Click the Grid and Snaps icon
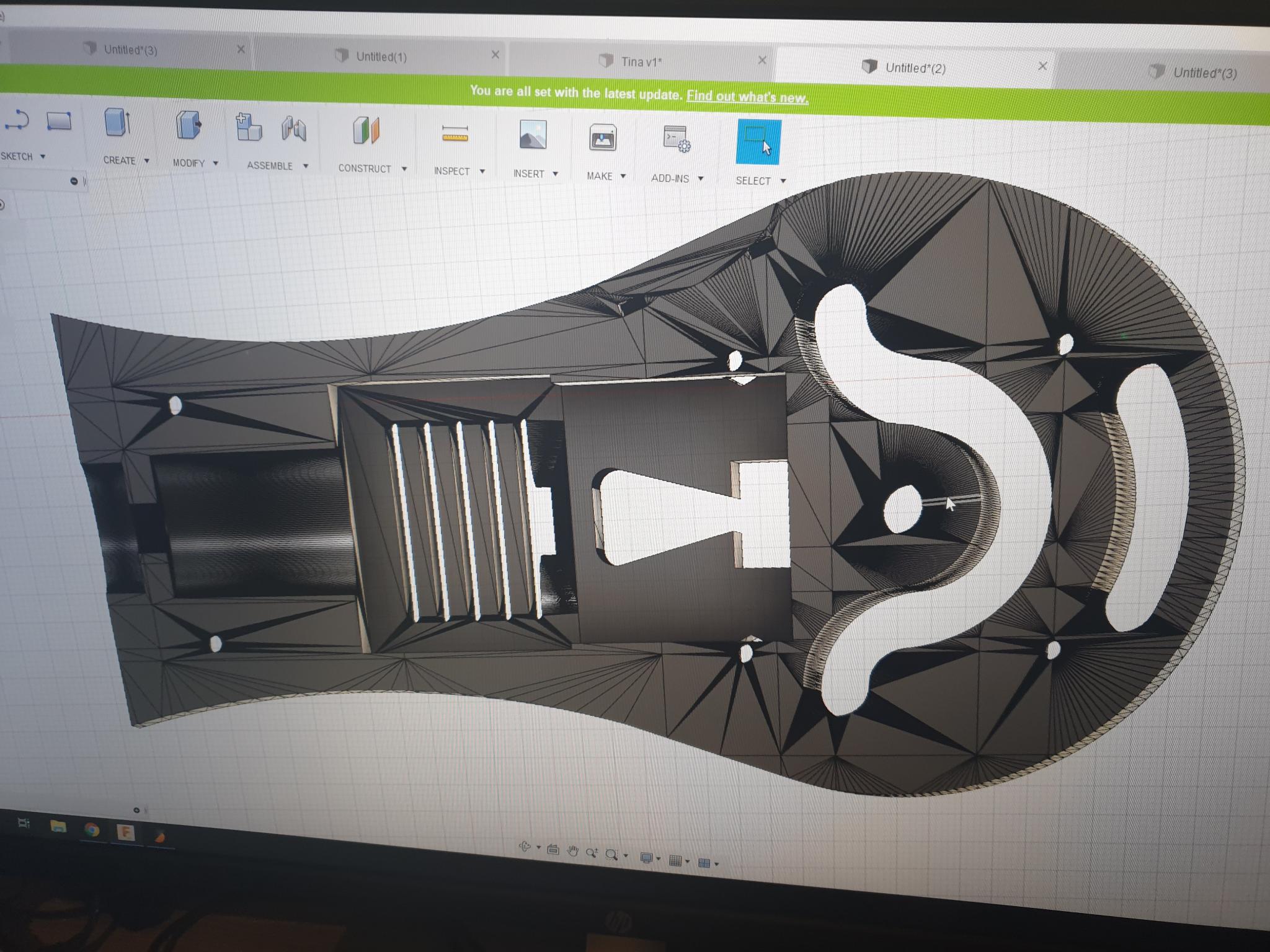1270x952 pixels. tap(676, 860)
